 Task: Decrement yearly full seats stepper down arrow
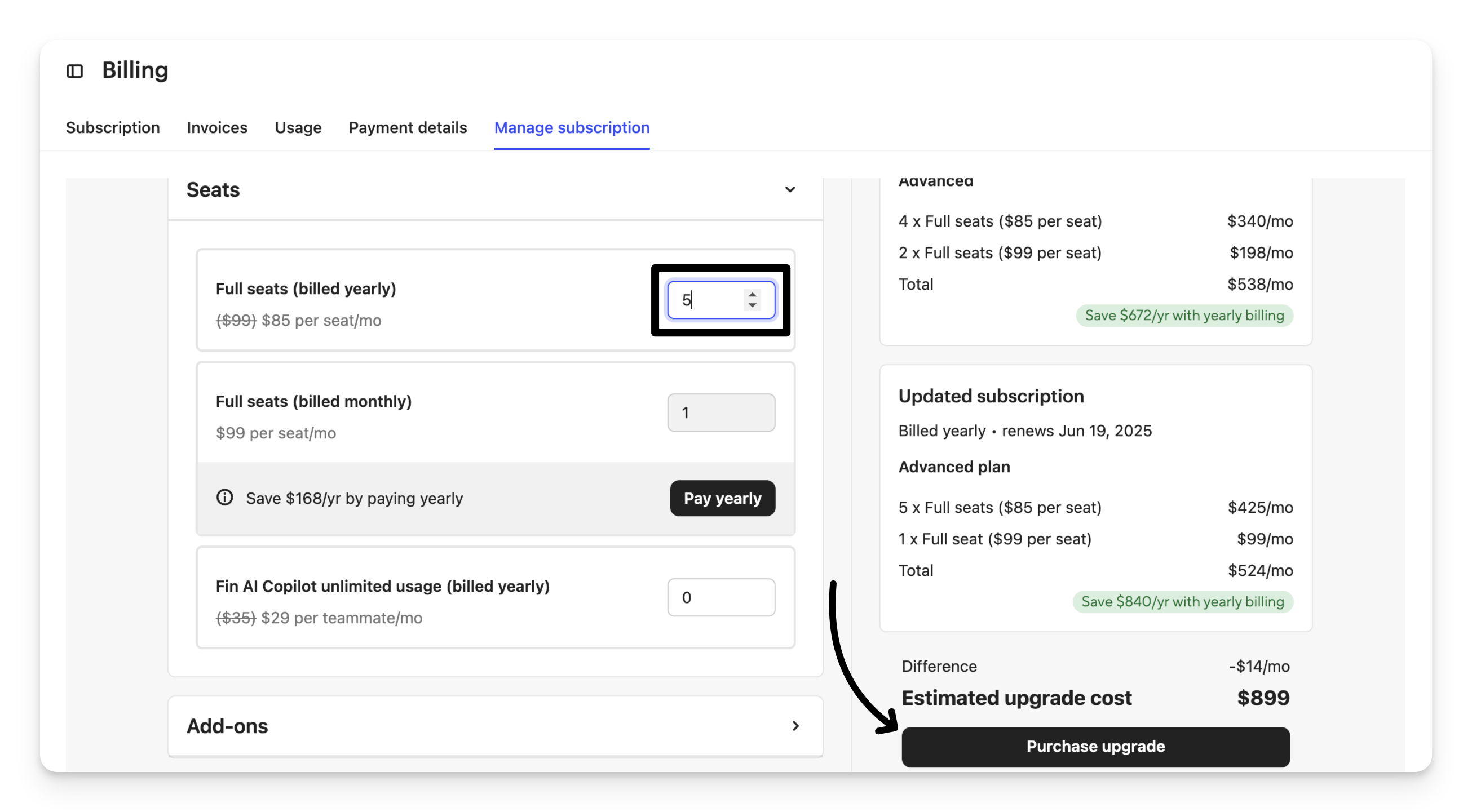pyautogui.click(x=752, y=305)
